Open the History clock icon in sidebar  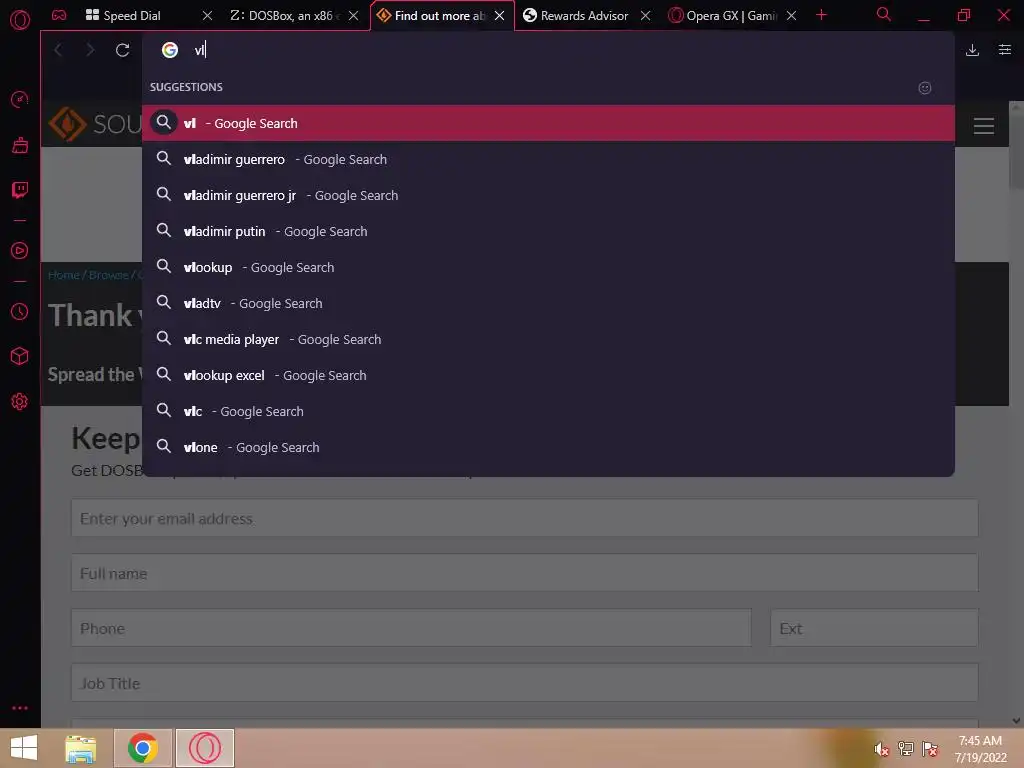click(x=20, y=312)
